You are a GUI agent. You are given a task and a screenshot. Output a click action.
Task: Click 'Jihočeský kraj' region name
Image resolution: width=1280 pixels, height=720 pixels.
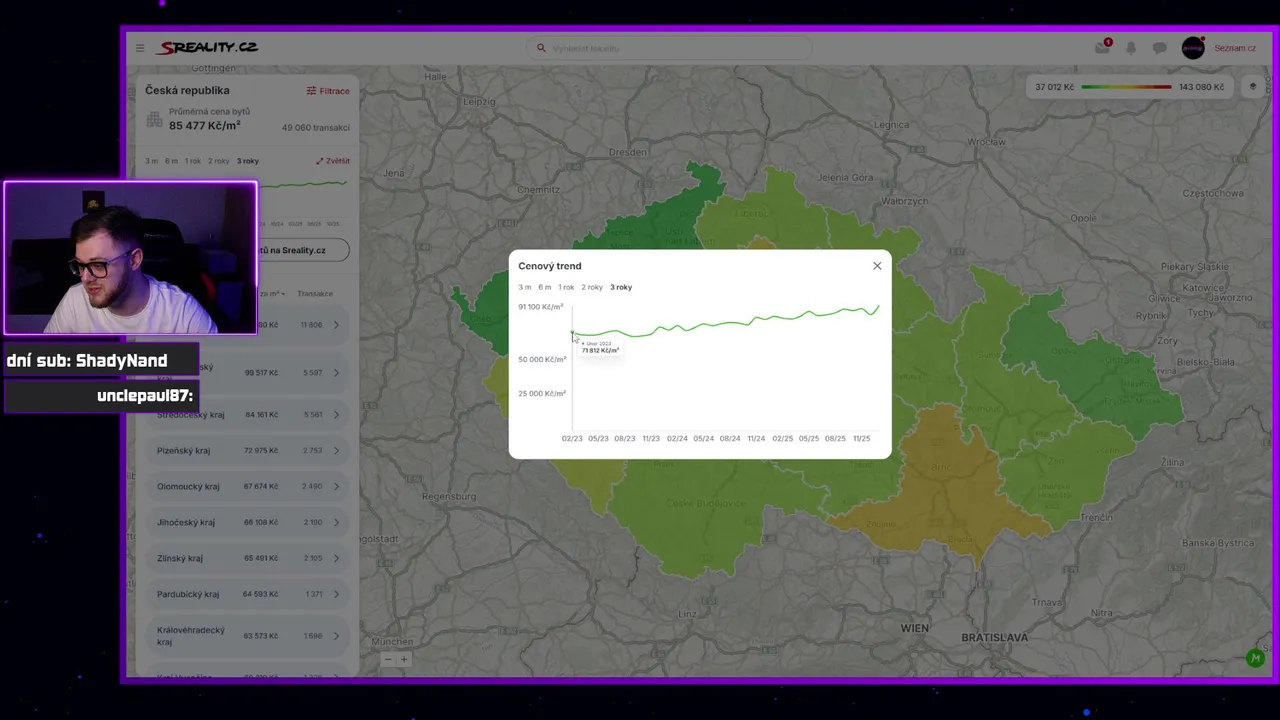click(185, 522)
